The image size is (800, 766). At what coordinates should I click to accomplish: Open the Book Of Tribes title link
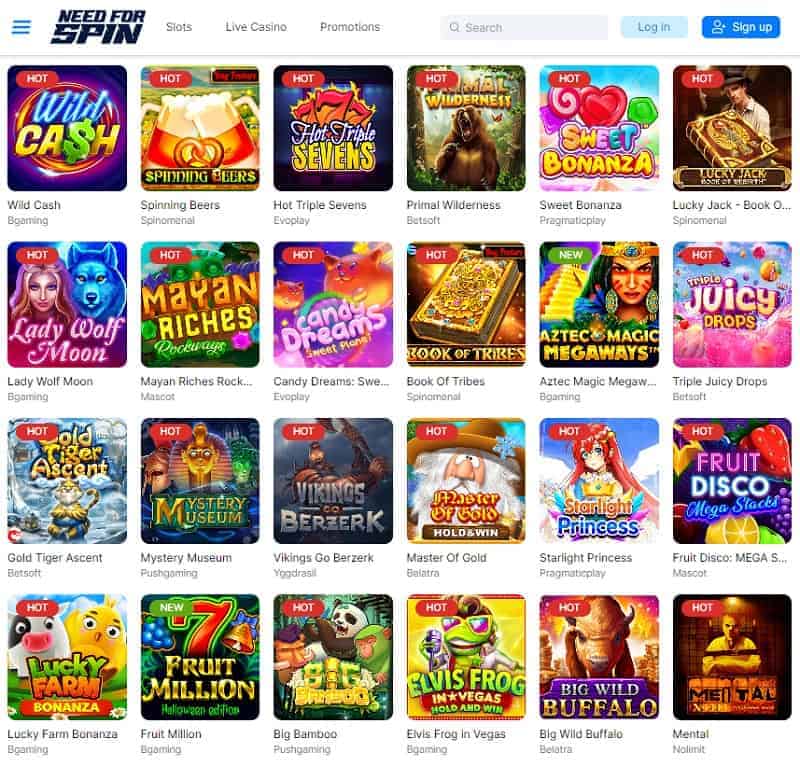[445, 381]
